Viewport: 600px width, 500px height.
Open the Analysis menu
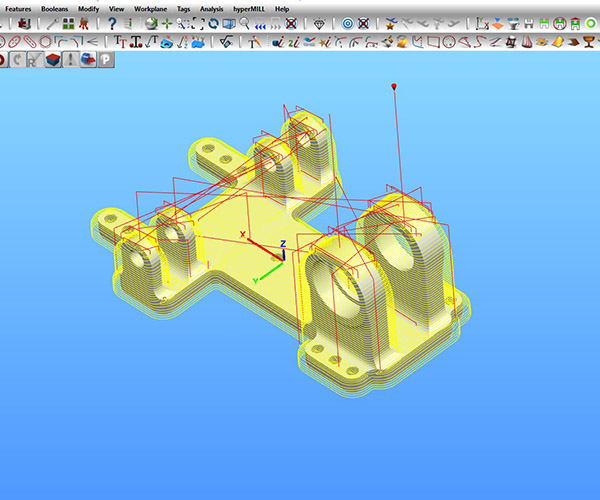click(211, 8)
